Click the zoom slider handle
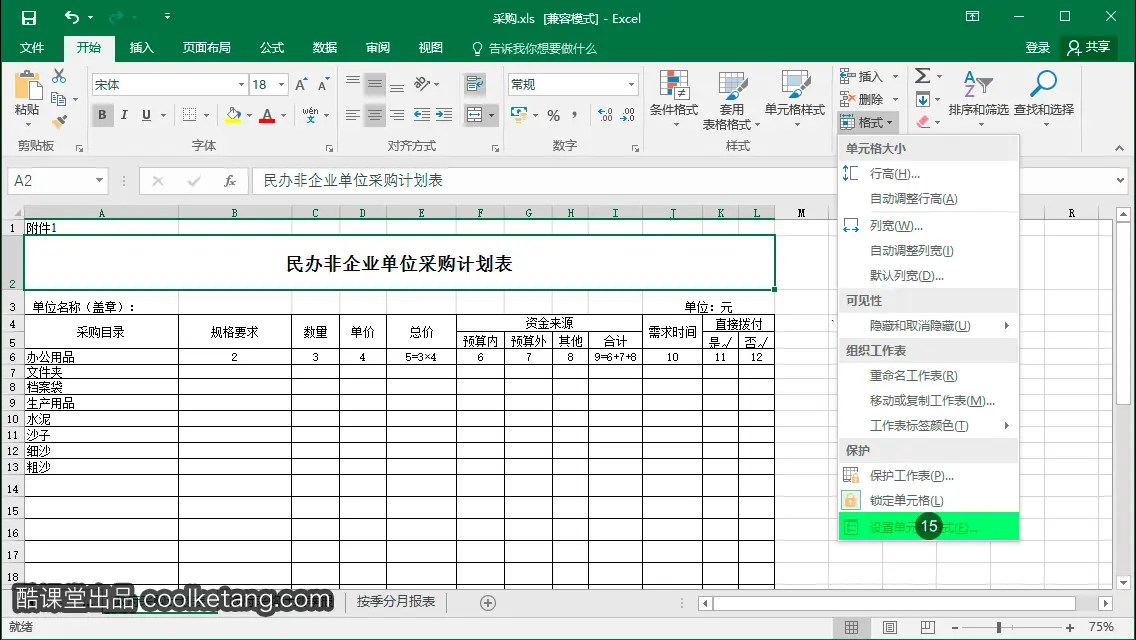The width and height of the screenshot is (1136, 640). 998,628
